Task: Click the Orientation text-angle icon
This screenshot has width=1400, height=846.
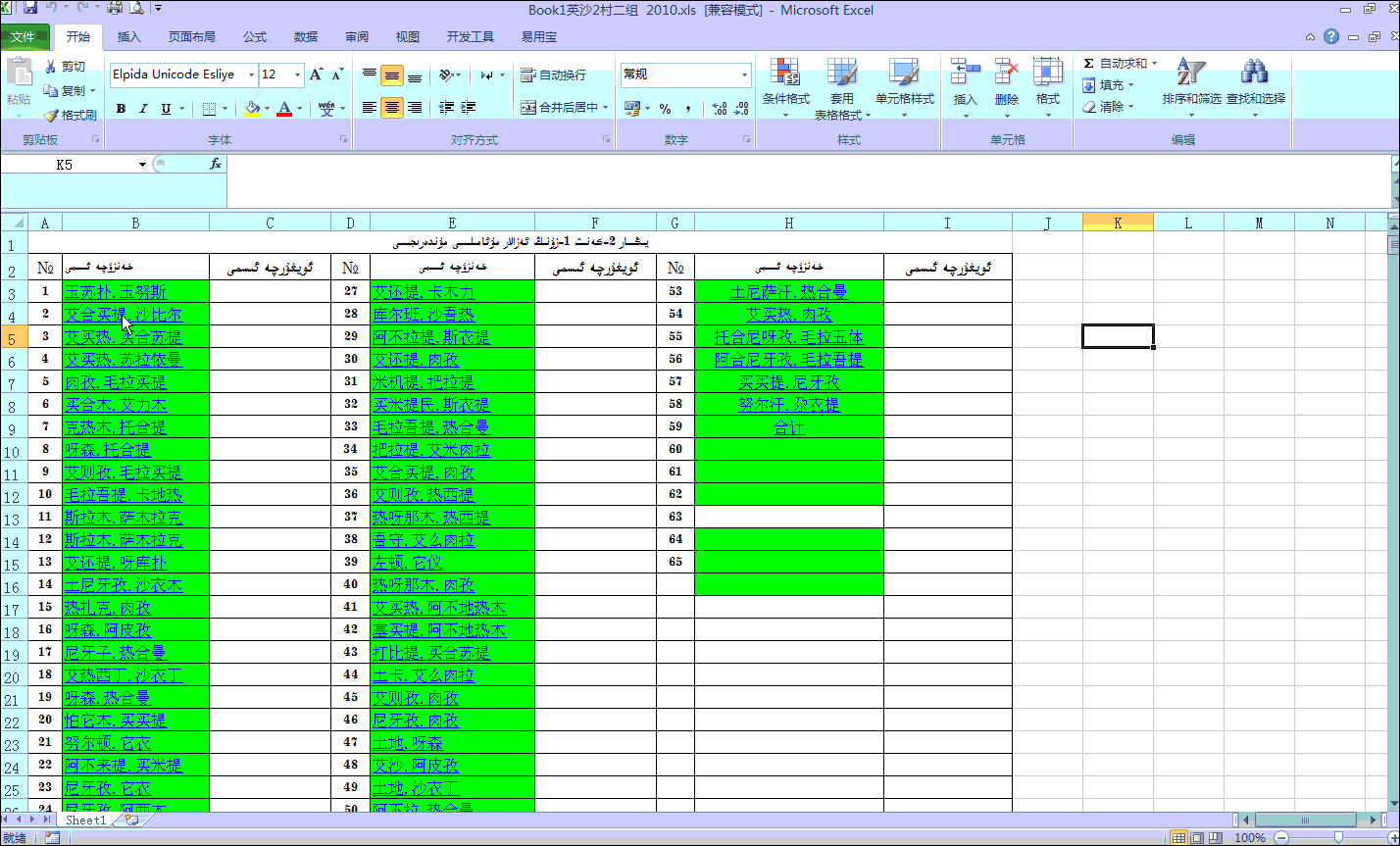Action: pos(448,75)
